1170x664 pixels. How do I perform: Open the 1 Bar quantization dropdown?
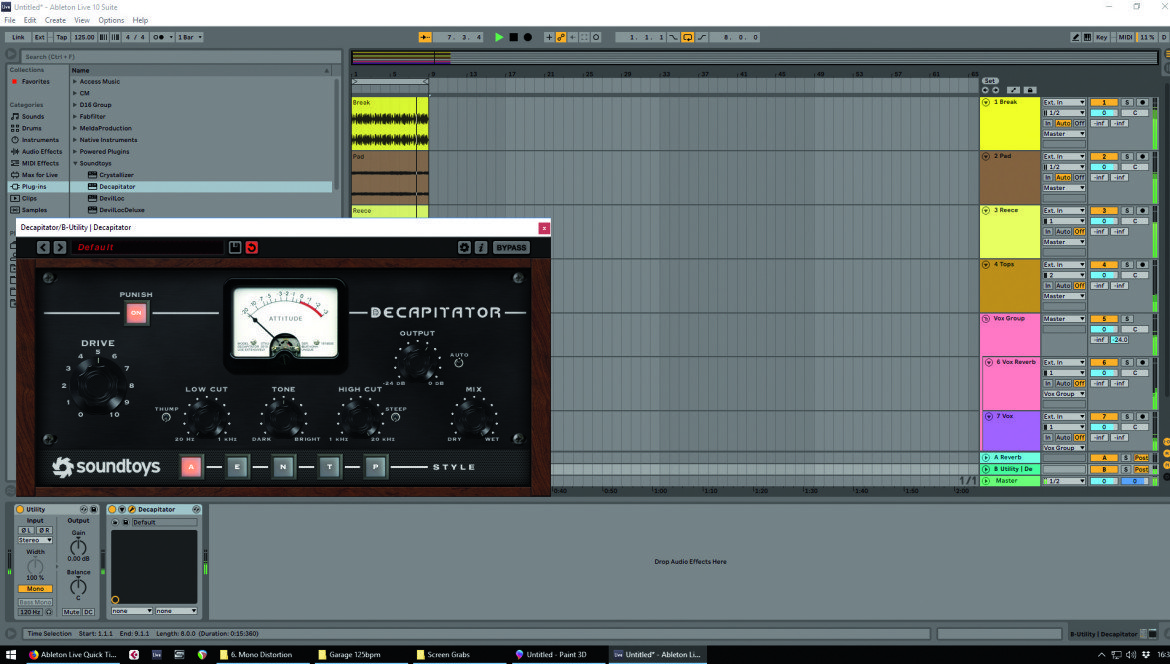[x=190, y=37]
